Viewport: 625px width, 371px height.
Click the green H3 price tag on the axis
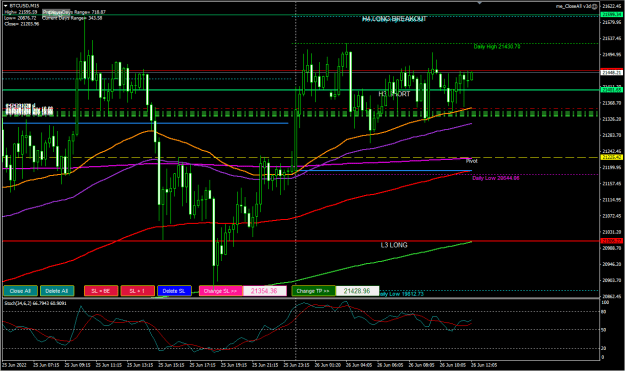(x=611, y=90)
